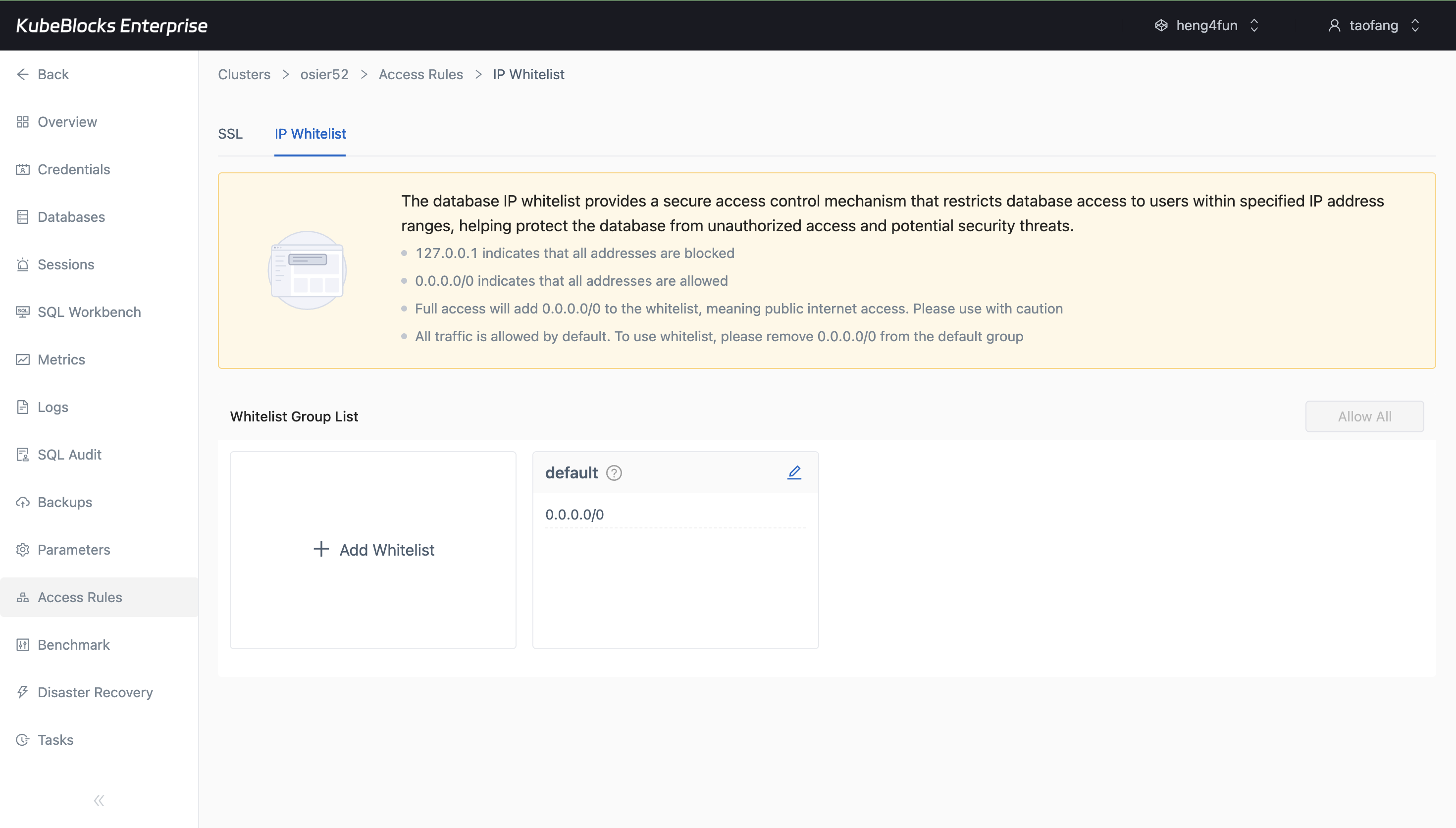Viewport: 1456px width, 828px height.
Task: Click the Back arrow icon
Action: pyautogui.click(x=23, y=74)
